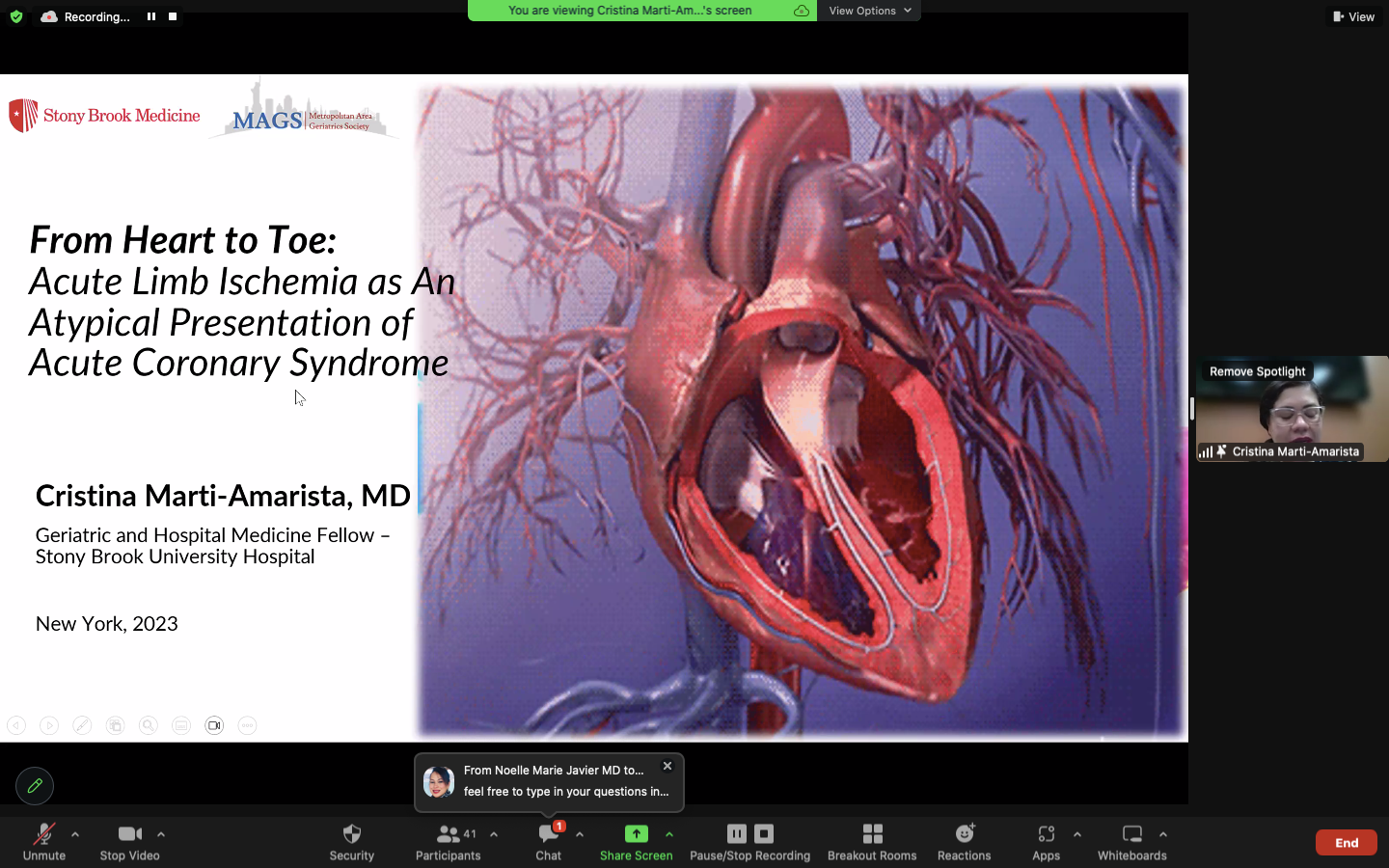Open the Apps panel
The image size is (1389, 868).
[1047, 842]
